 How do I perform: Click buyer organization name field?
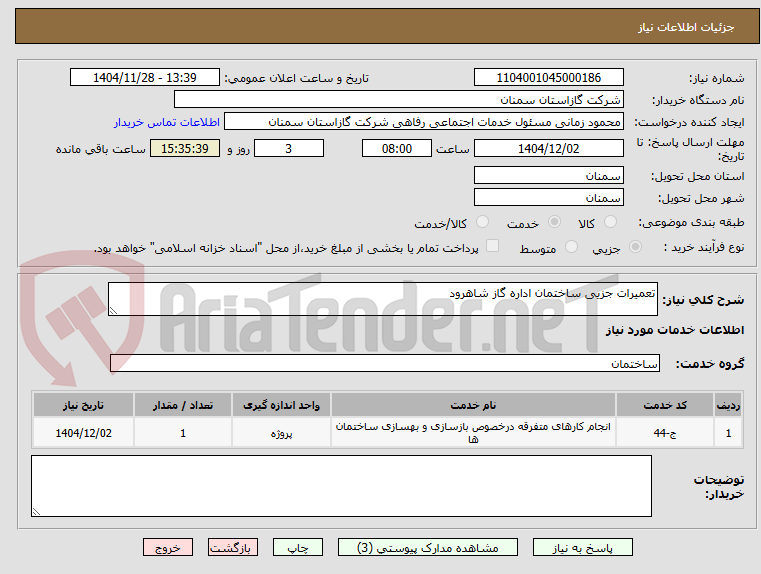click(398, 100)
